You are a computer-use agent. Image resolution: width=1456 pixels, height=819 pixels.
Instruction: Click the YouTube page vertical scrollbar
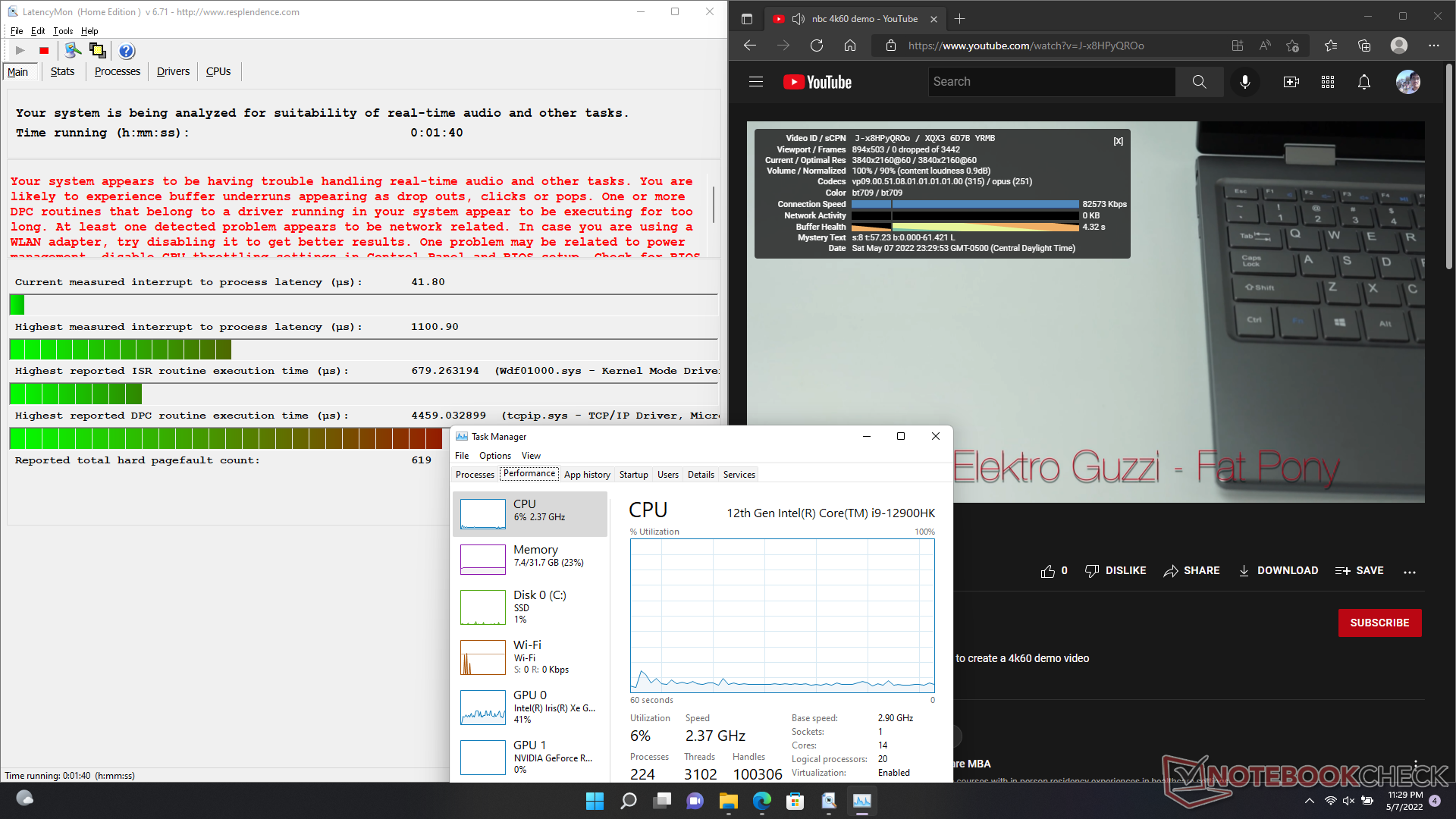pos(1449,167)
